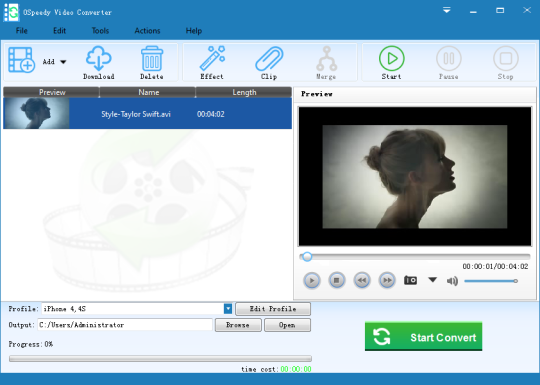540x385 pixels.
Task: Click the Add video file icon
Action: coord(21,60)
